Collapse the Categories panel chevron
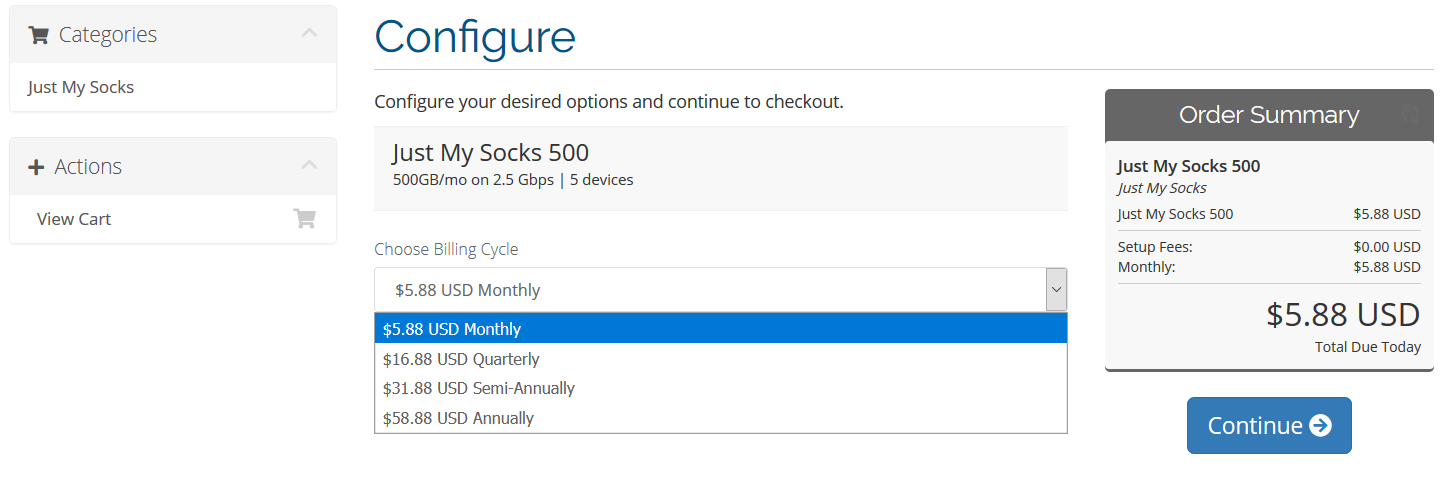 (309, 33)
